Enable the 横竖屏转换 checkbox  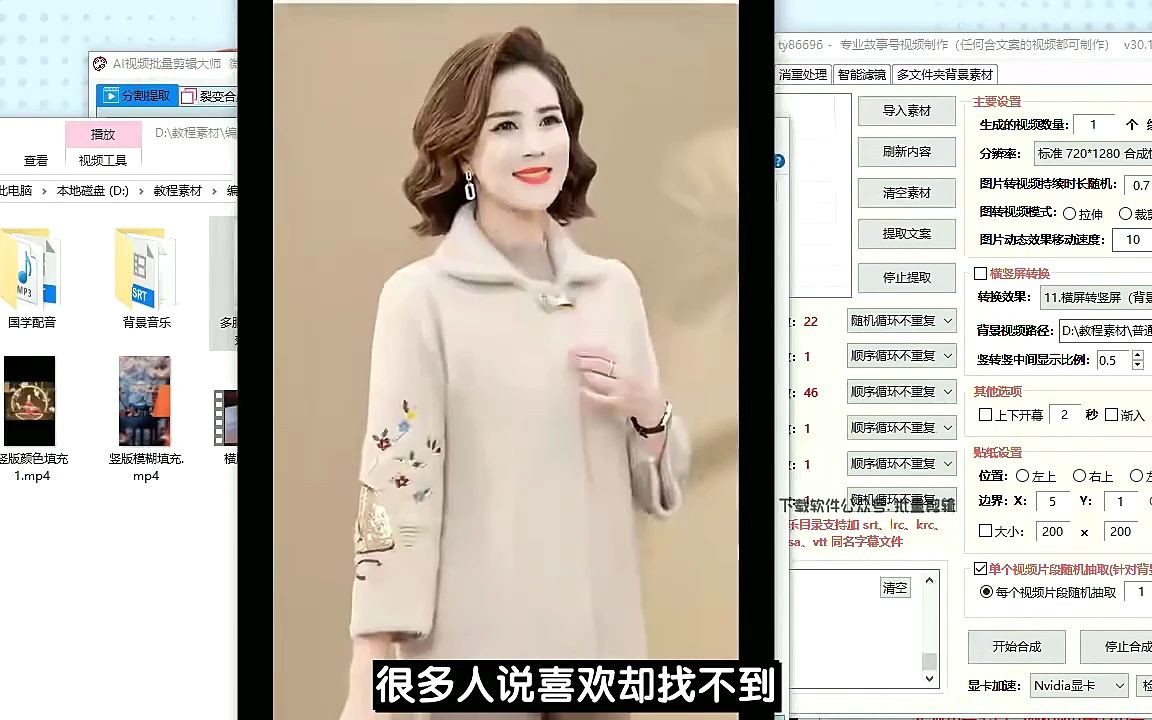(x=978, y=273)
